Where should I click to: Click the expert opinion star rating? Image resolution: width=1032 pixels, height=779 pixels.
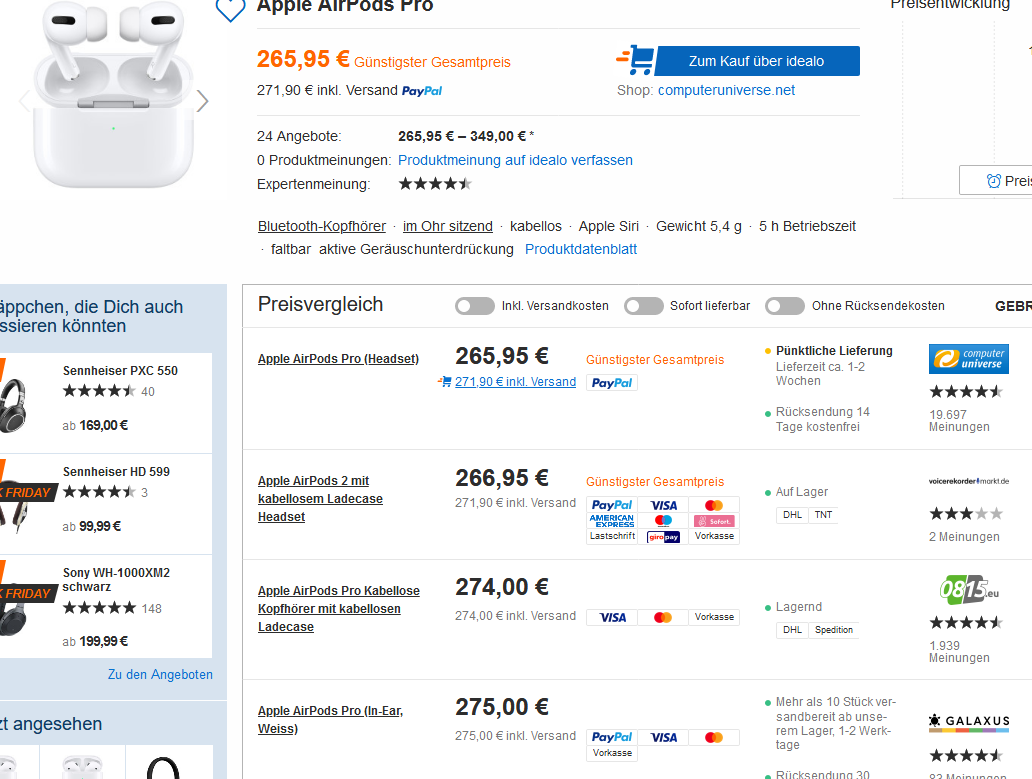click(435, 184)
